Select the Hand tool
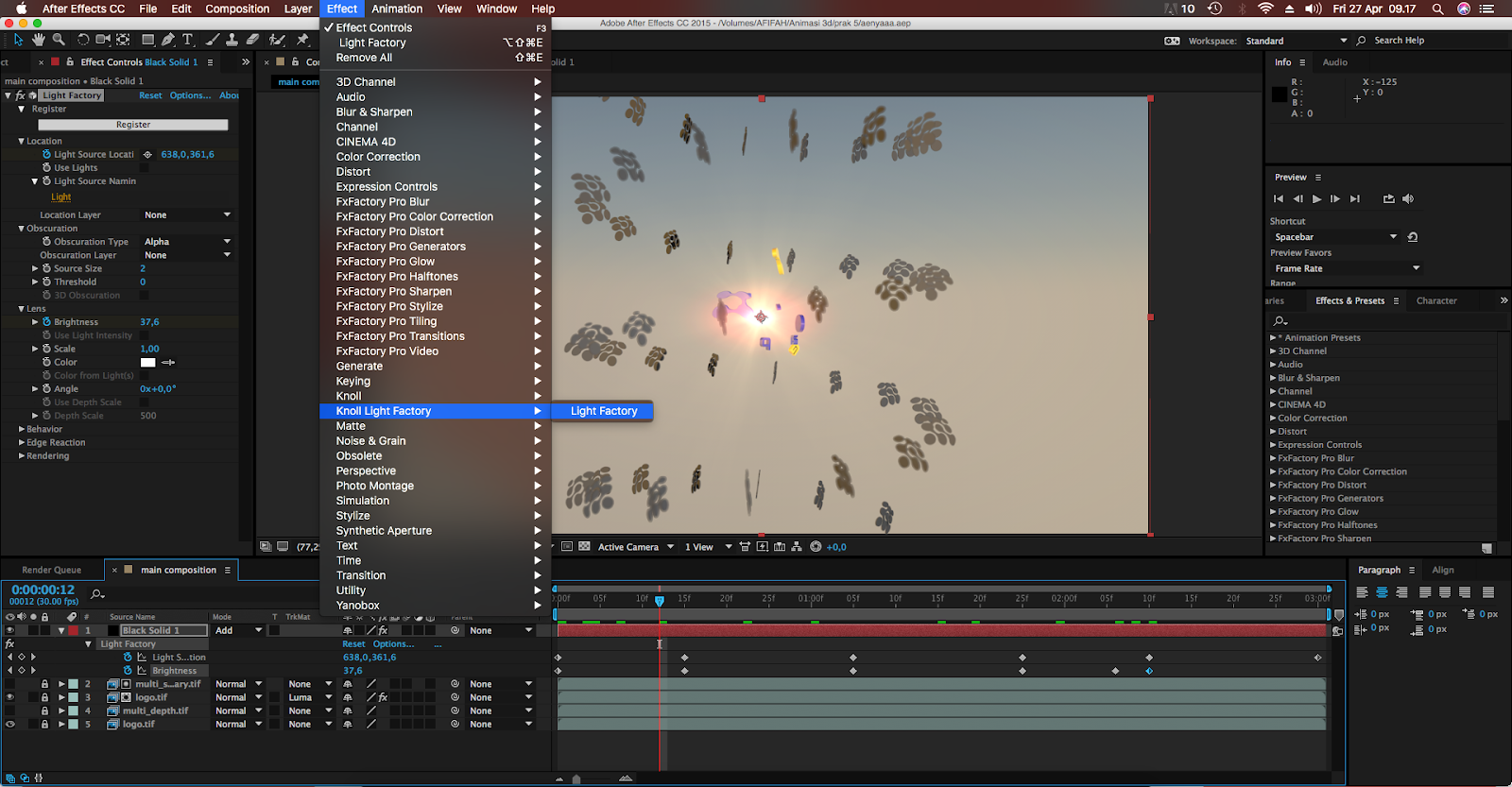The image size is (1512, 787). [x=39, y=40]
